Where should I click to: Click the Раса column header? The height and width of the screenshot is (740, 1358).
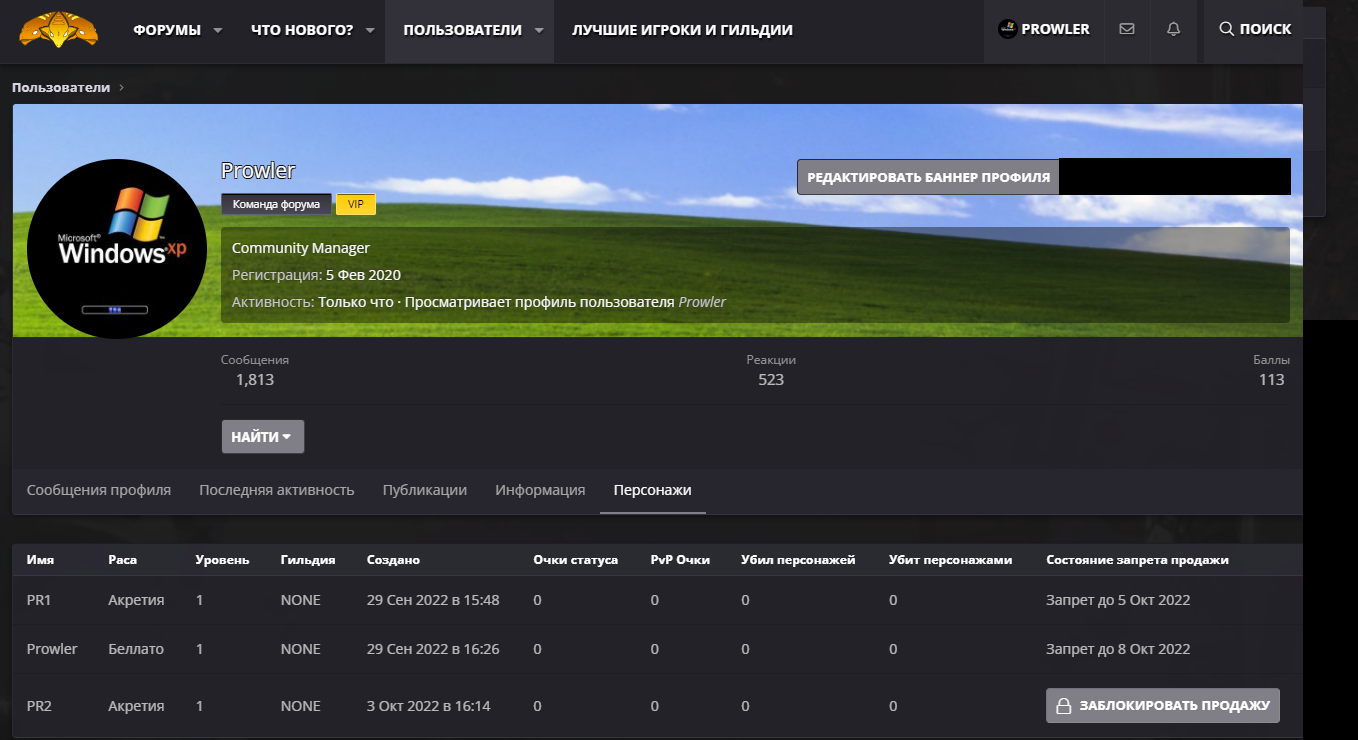coord(122,560)
